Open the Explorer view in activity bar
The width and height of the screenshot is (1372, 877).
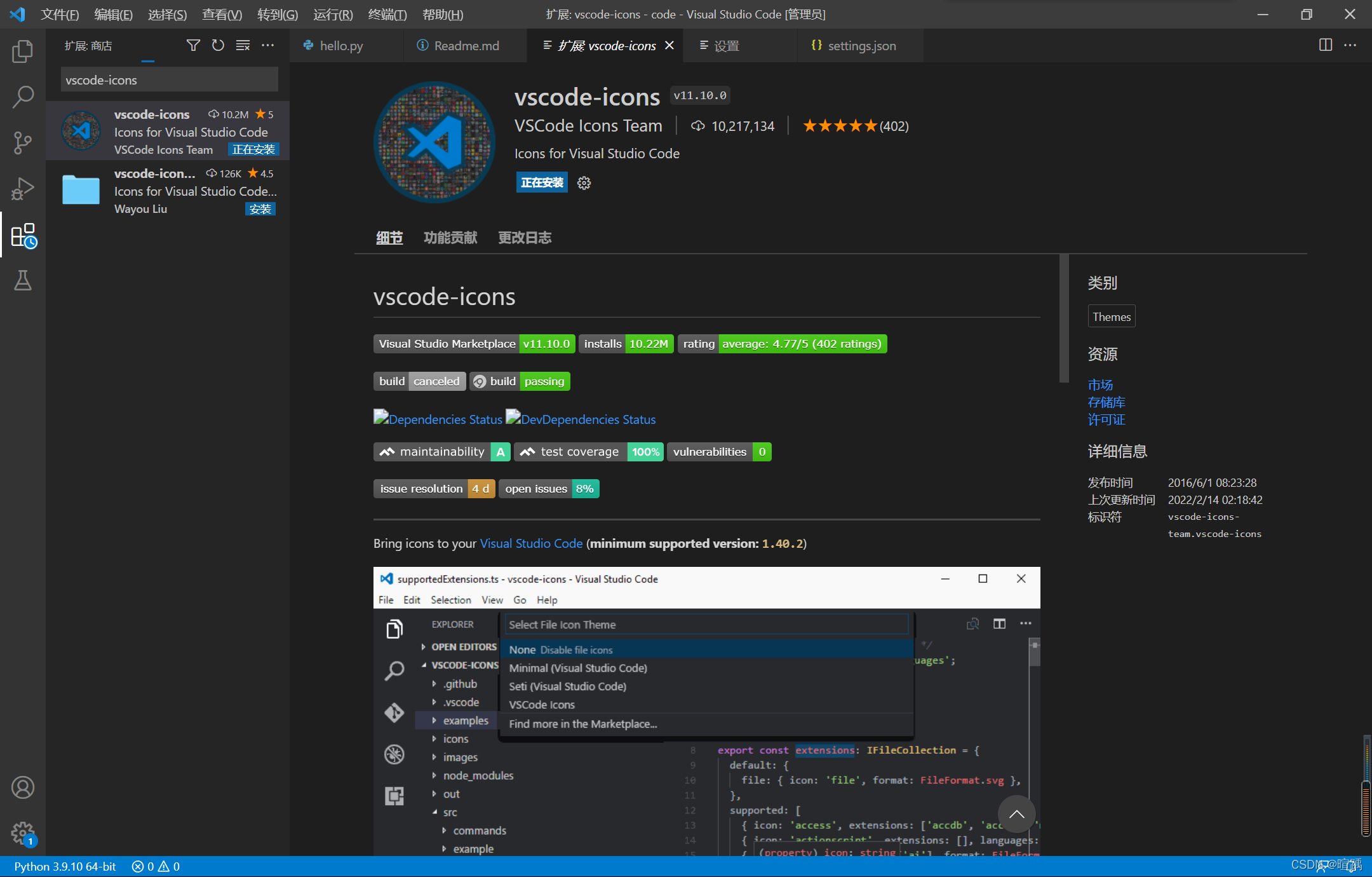(23, 51)
